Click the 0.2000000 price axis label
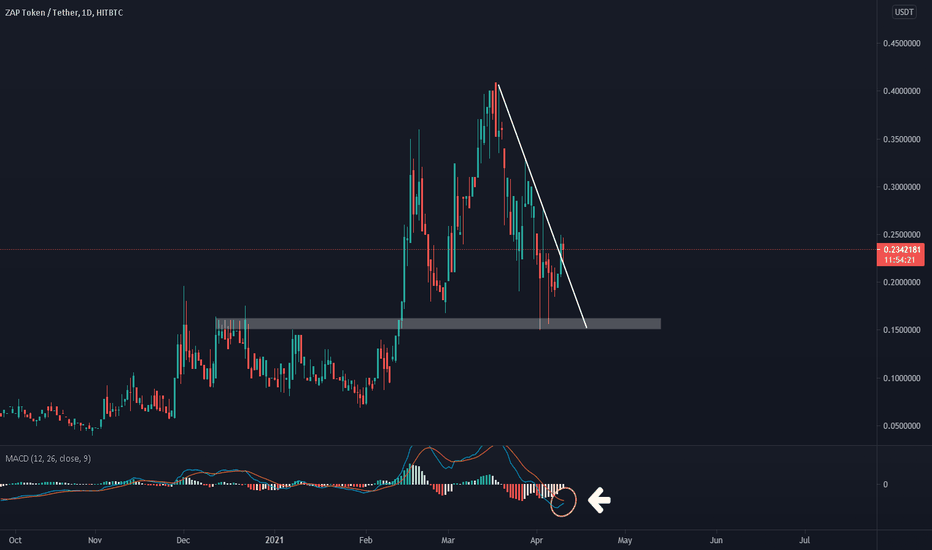 901,282
